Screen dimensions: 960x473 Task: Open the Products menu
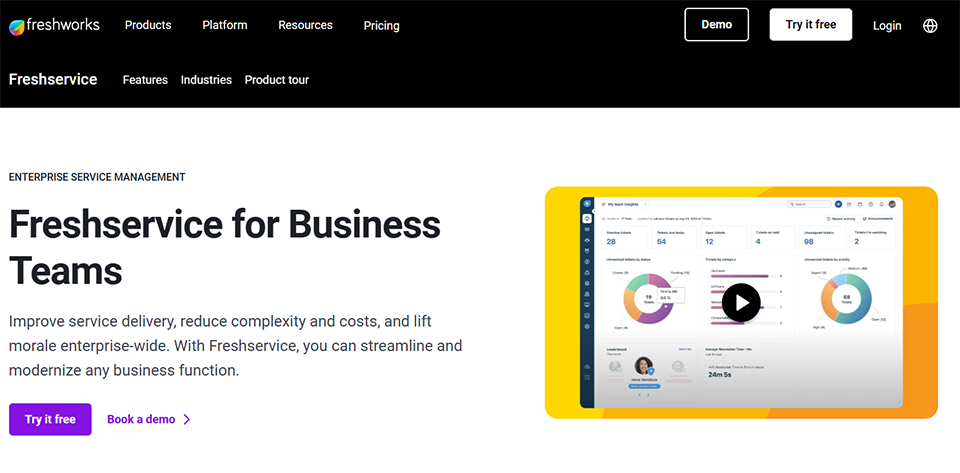[148, 25]
